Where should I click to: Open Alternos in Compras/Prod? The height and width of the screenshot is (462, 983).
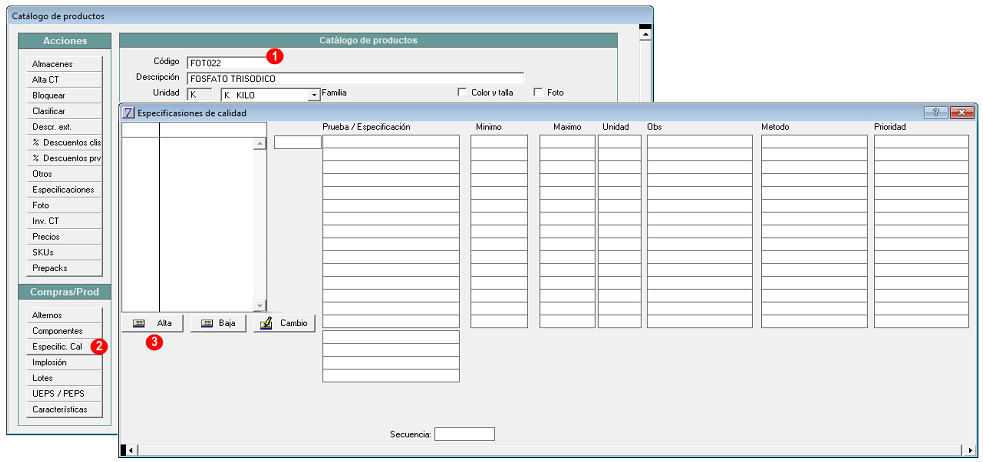tap(65, 315)
